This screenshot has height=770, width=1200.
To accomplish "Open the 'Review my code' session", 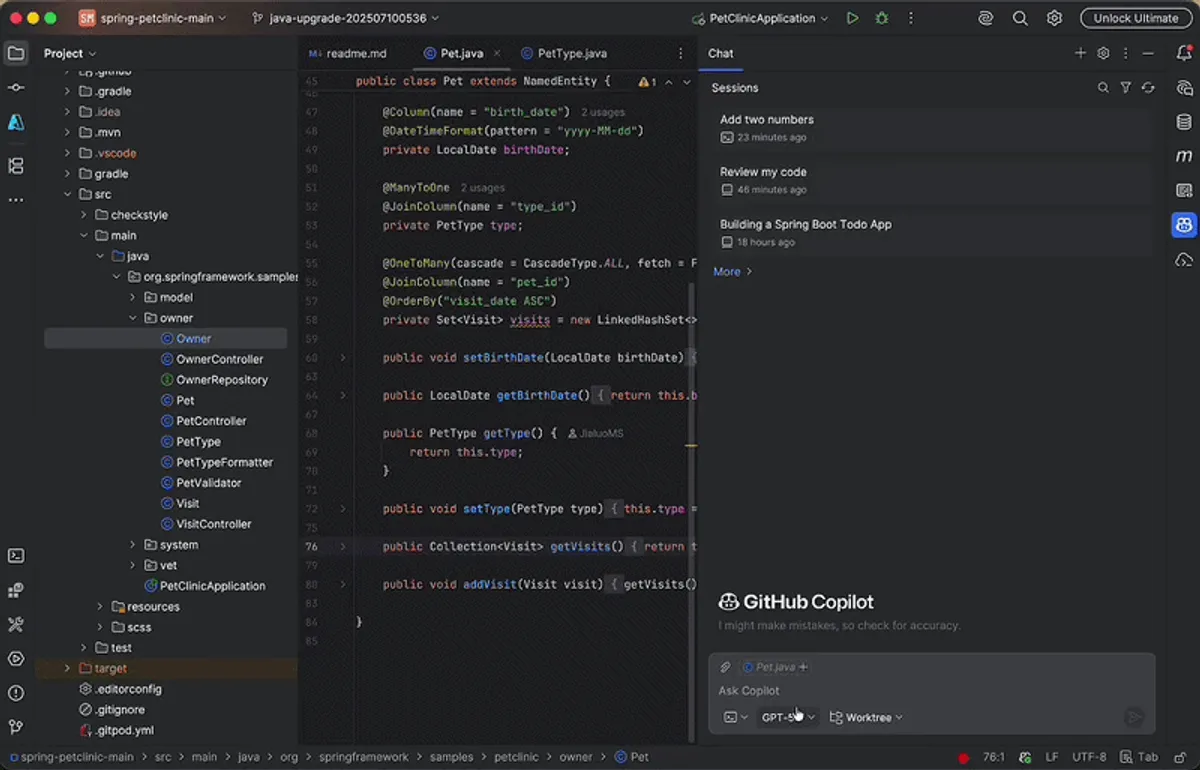I will [930, 180].
